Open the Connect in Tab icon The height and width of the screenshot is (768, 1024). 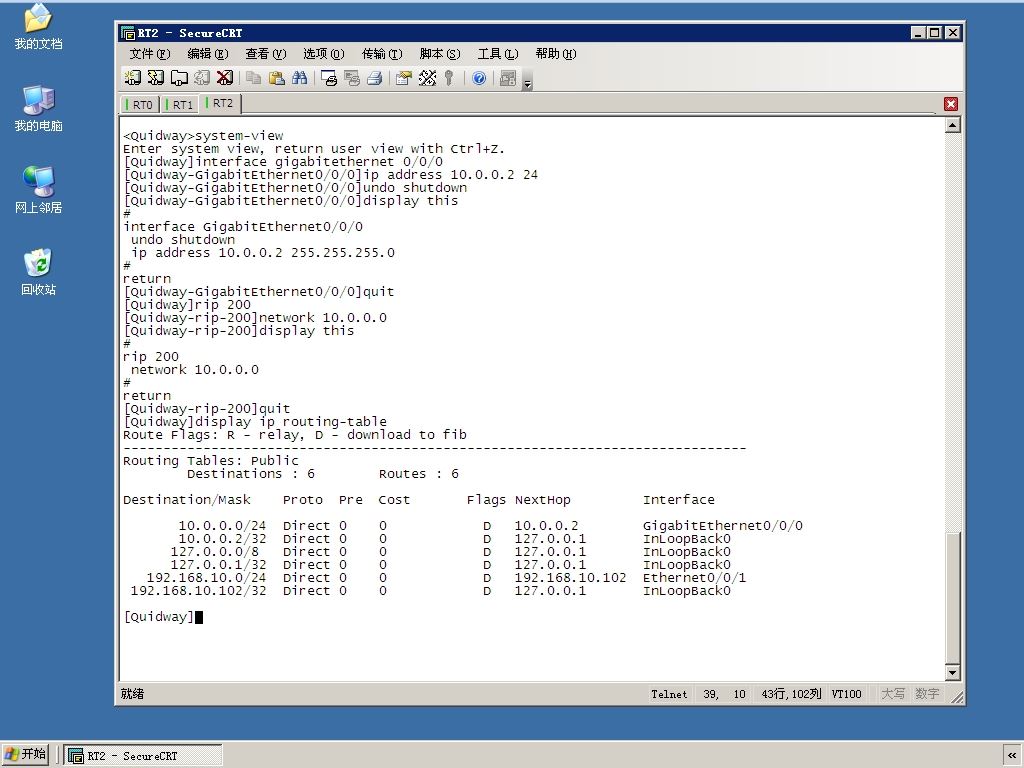pyautogui.click(x=179, y=78)
